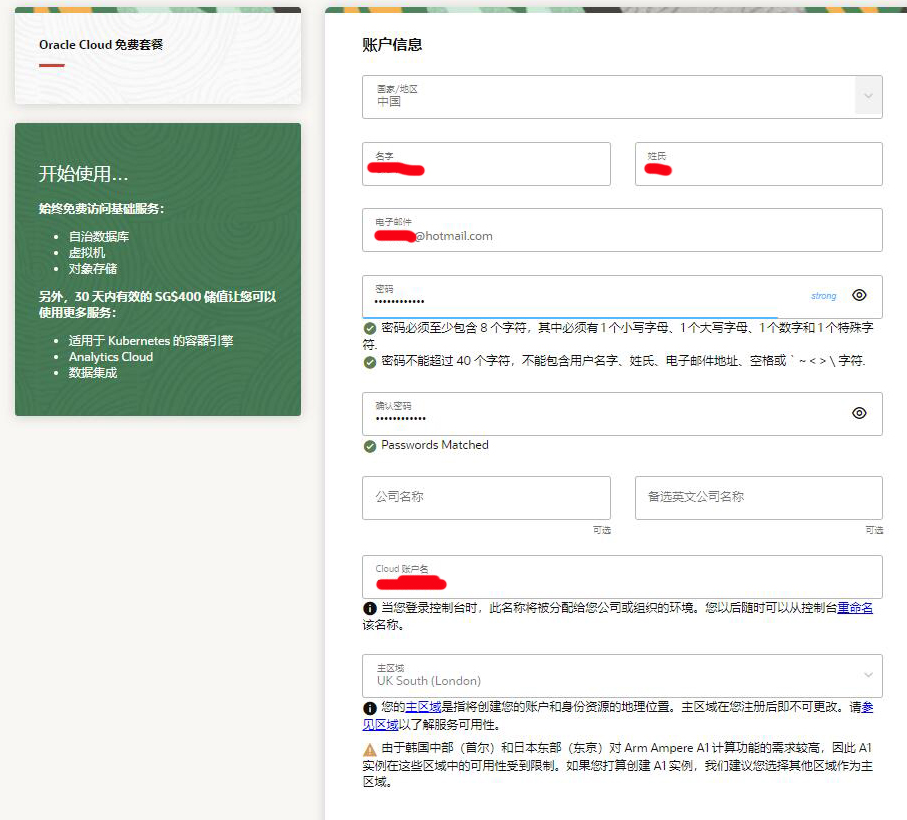Click the check icon for 8-character password rule
Image resolution: width=907 pixels, height=820 pixels.
tap(370, 328)
